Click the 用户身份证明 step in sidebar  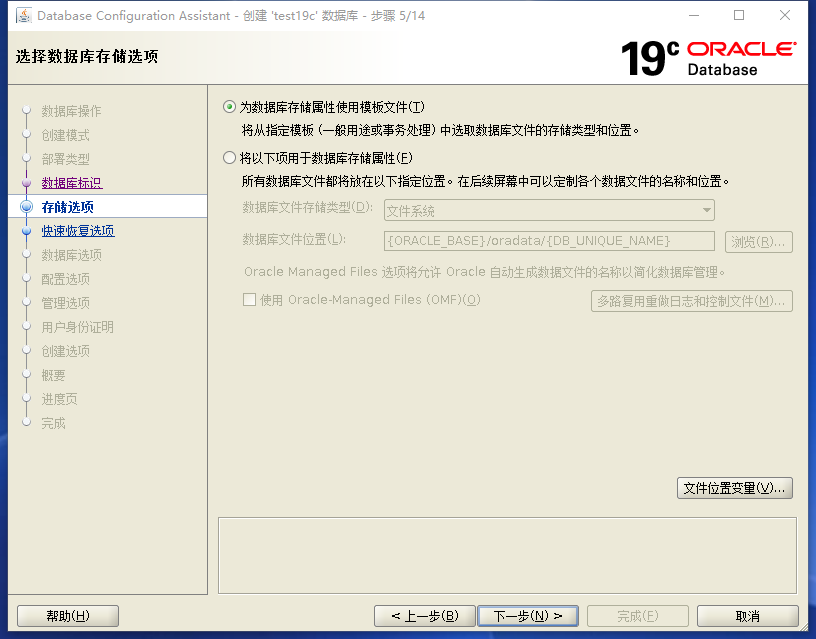point(77,327)
